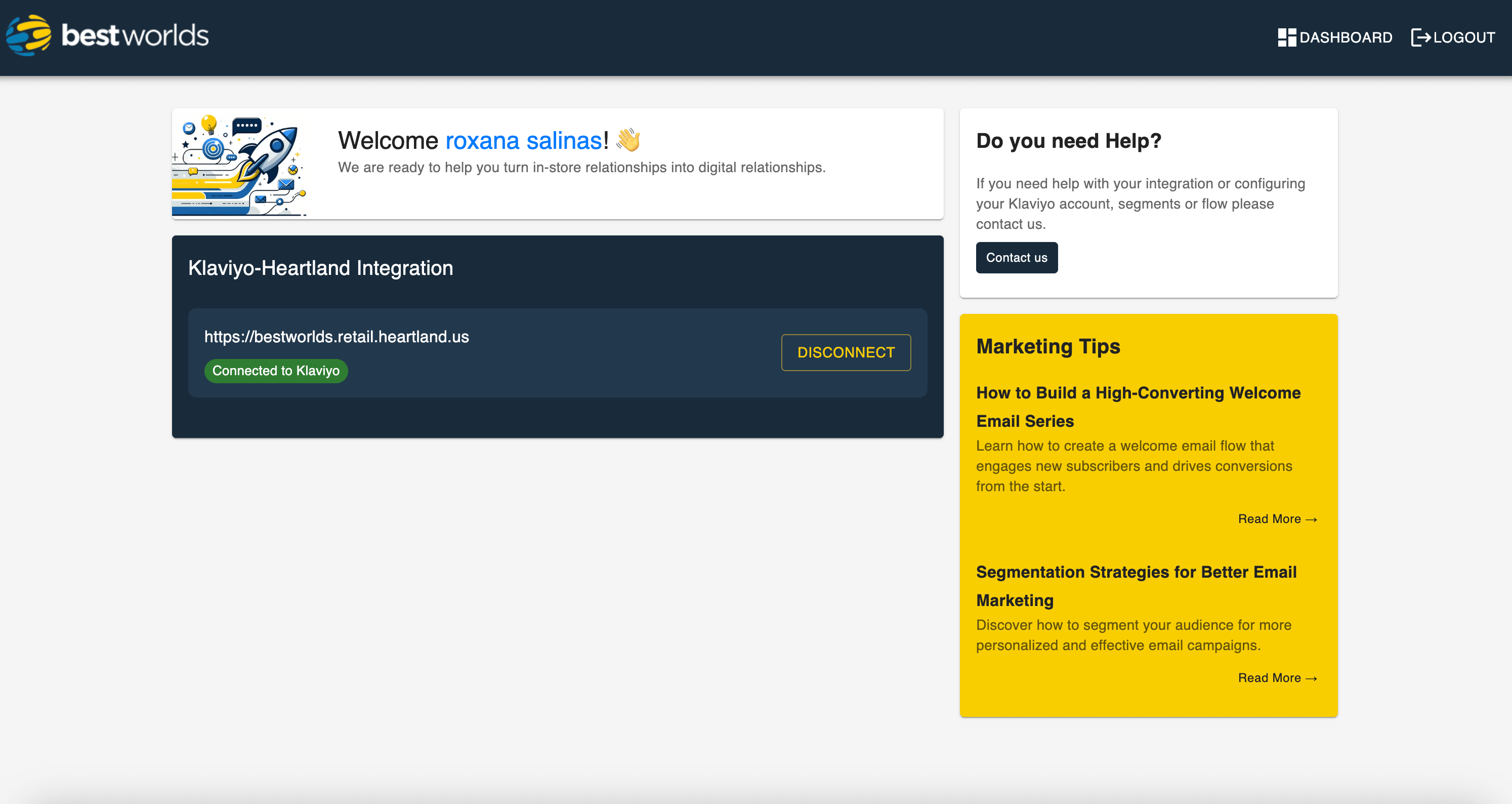Click the Do you need Help? heading
The image size is (1512, 804).
click(1068, 141)
